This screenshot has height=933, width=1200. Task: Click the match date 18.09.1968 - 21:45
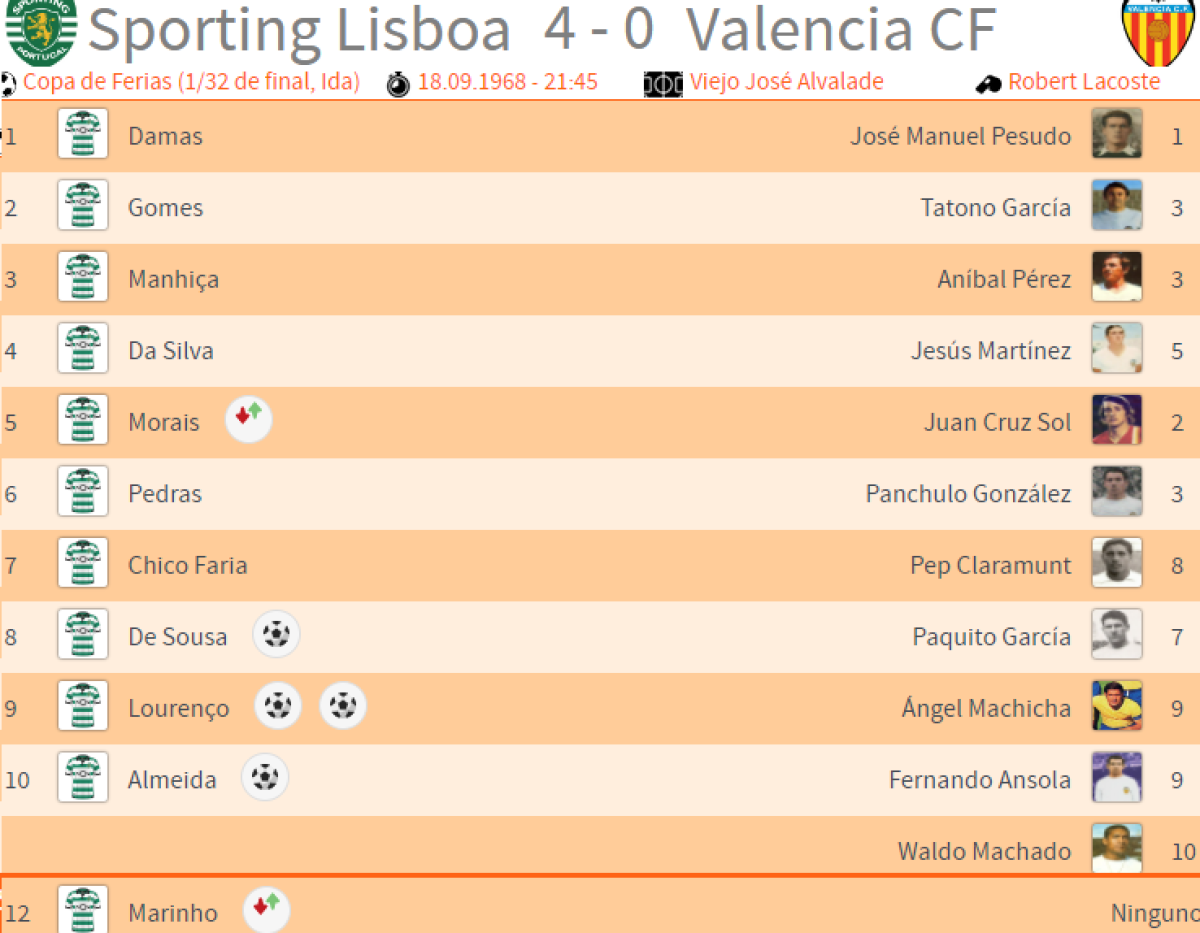tap(507, 82)
